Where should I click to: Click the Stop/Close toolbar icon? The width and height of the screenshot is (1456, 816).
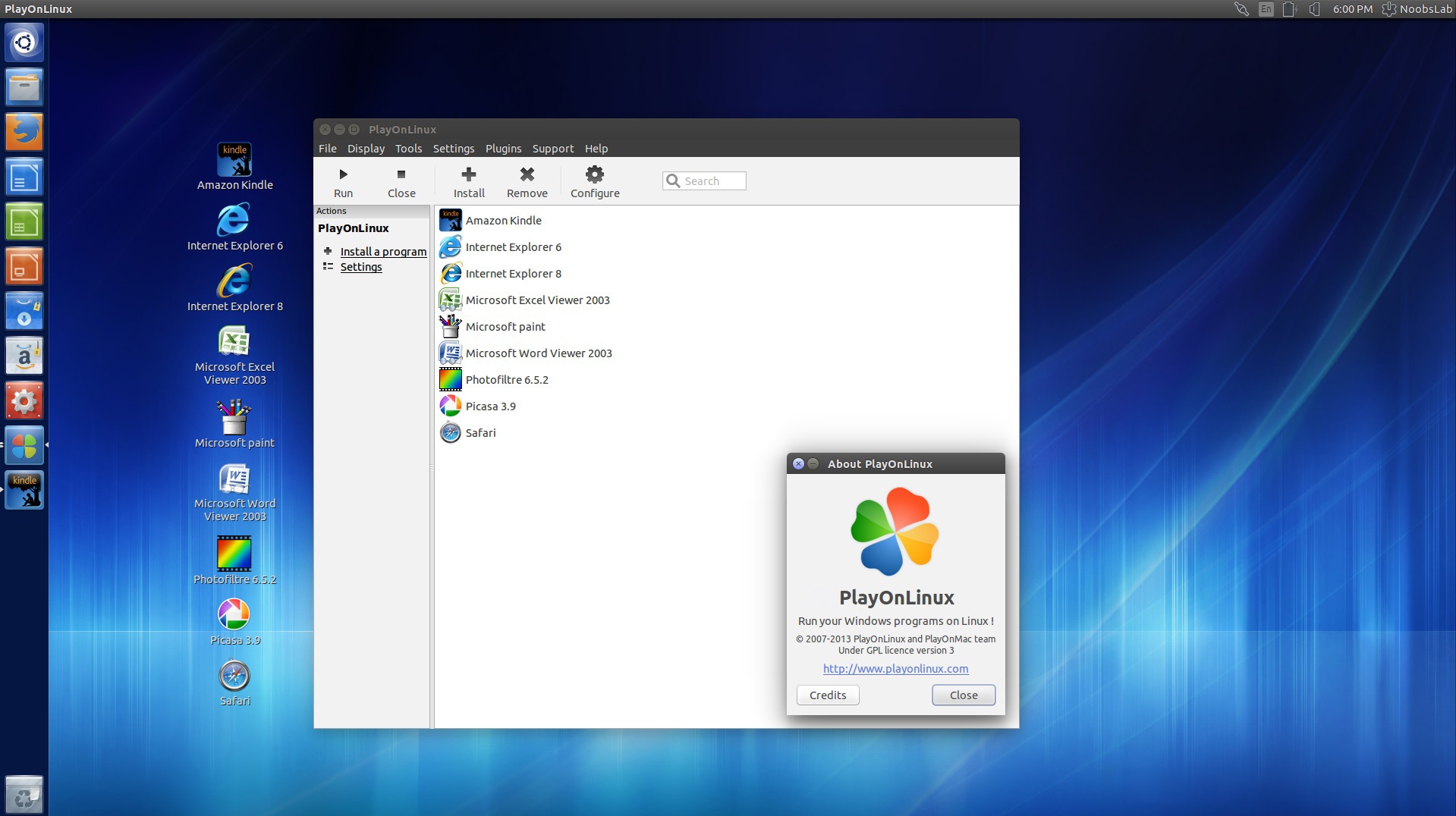pyautogui.click(x=401, y=174)
